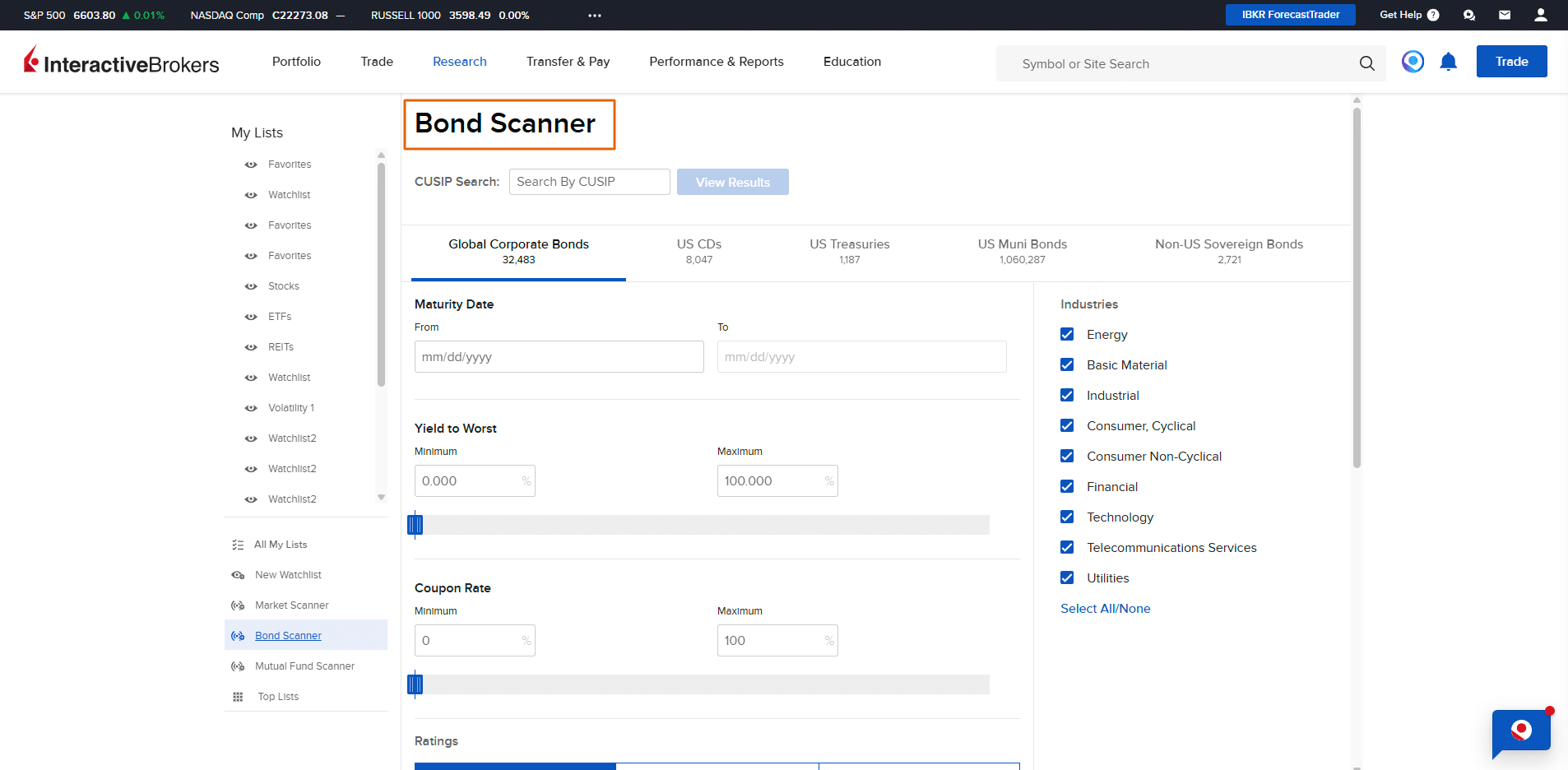Open the messages envelope icon
The image size is (1568, 770).
click(x=1504, y=15)
